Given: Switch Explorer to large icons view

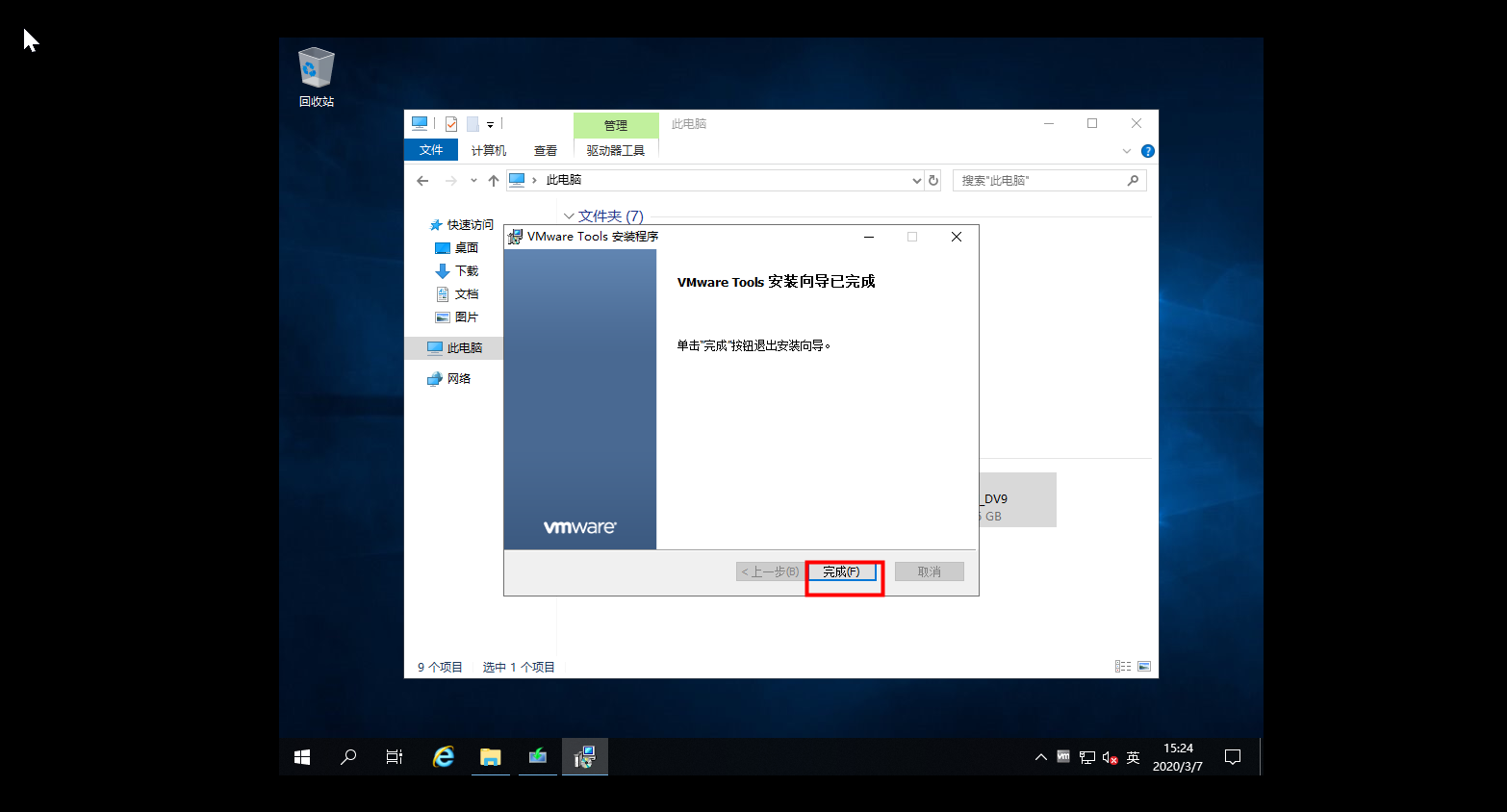Looking at the screenshot, I should click(1144, 666).
